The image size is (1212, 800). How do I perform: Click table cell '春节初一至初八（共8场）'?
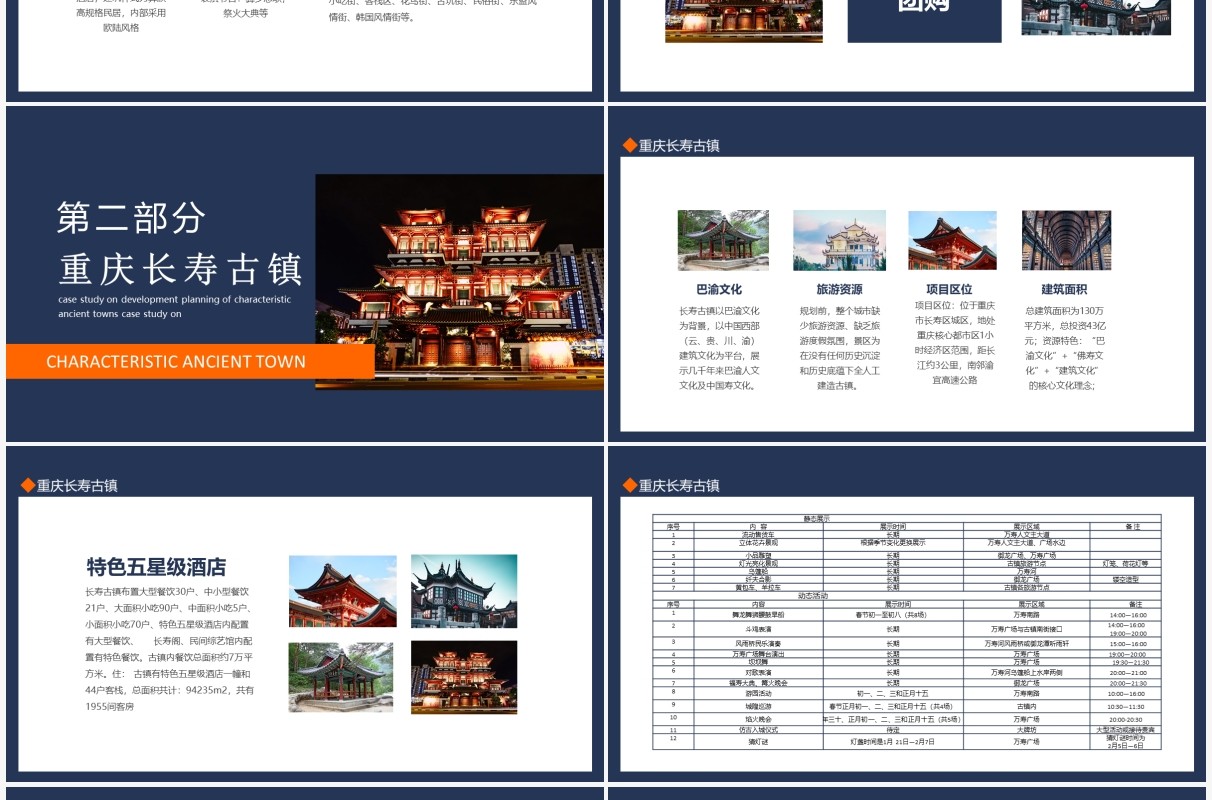tap(893, 614)
